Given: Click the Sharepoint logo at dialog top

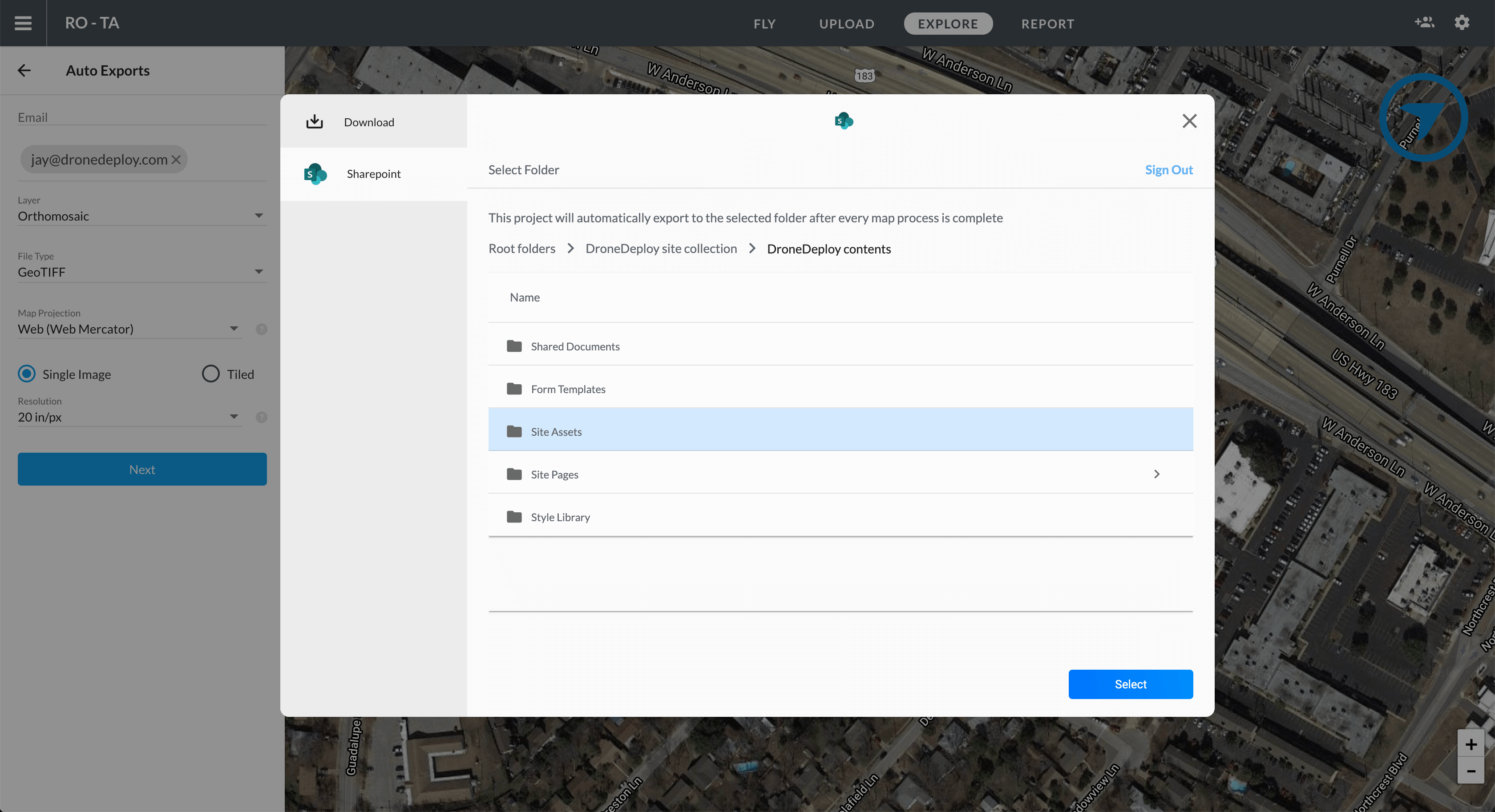Looking at the screenshot, I should coord(844,121).
